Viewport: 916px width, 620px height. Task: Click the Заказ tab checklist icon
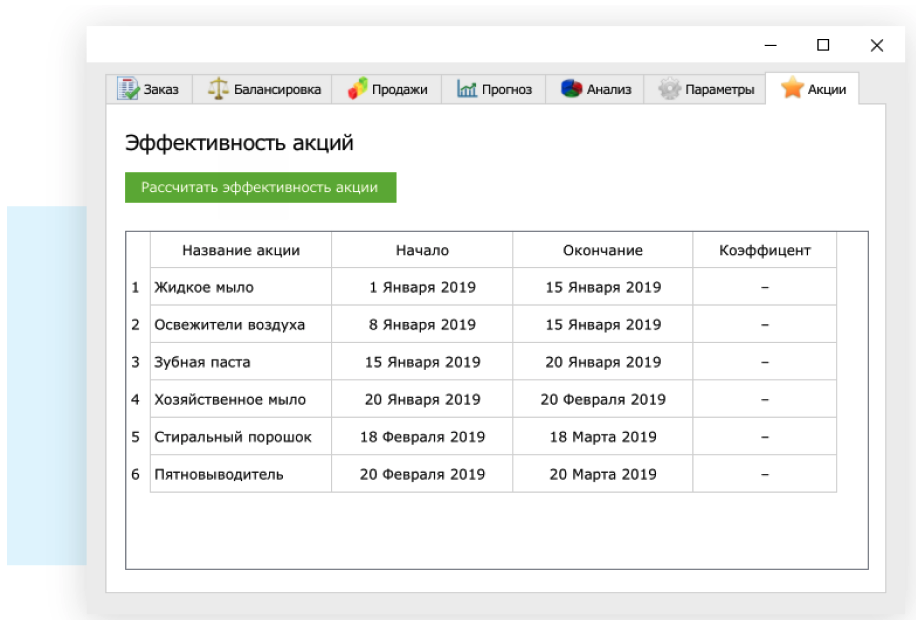[127, 89]
